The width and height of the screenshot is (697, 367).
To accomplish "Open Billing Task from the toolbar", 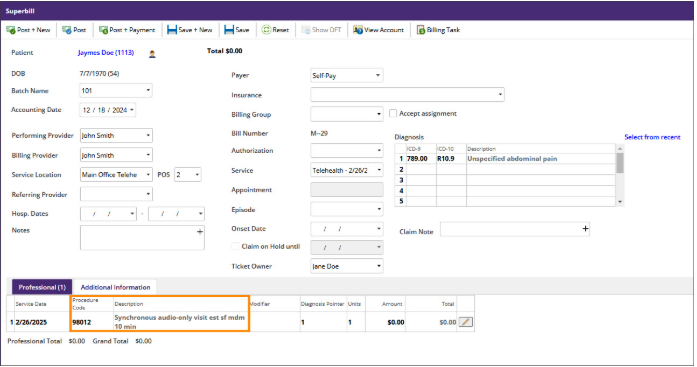I will tap(438, 30).
